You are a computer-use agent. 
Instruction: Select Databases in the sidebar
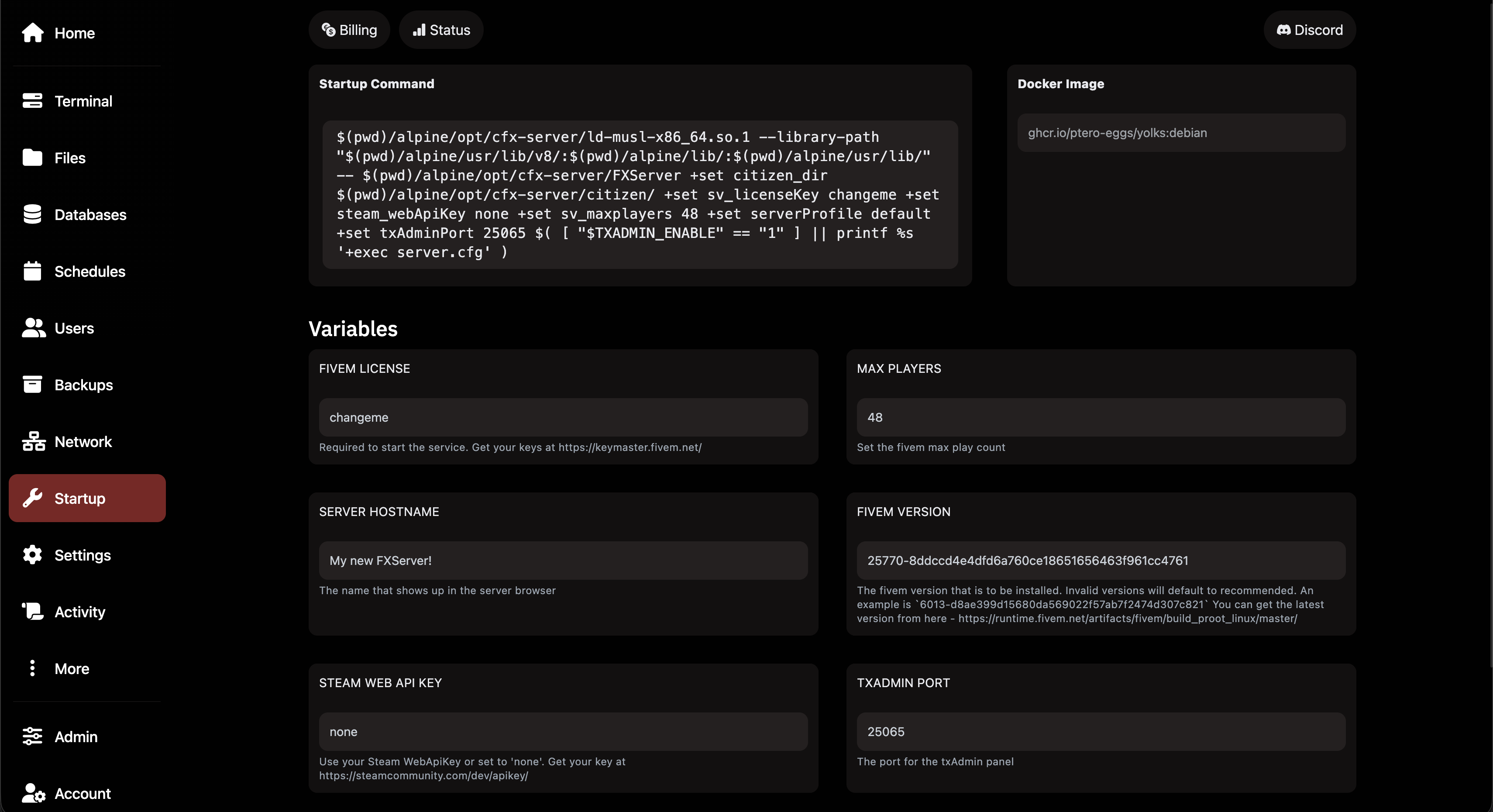pyautogui.click(x=90, y=215)
